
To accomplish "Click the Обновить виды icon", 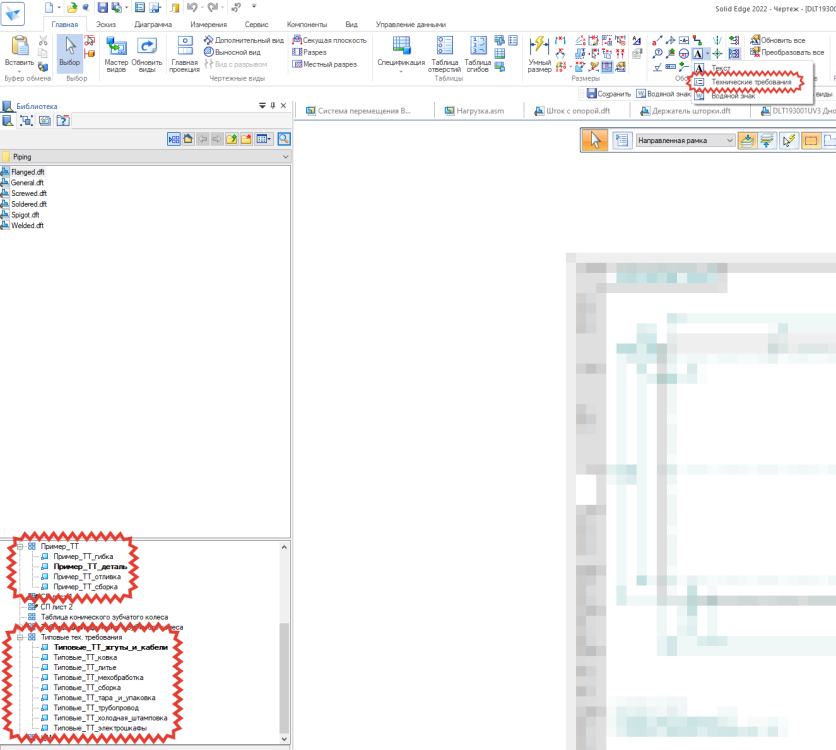I will tap(147, 46).
